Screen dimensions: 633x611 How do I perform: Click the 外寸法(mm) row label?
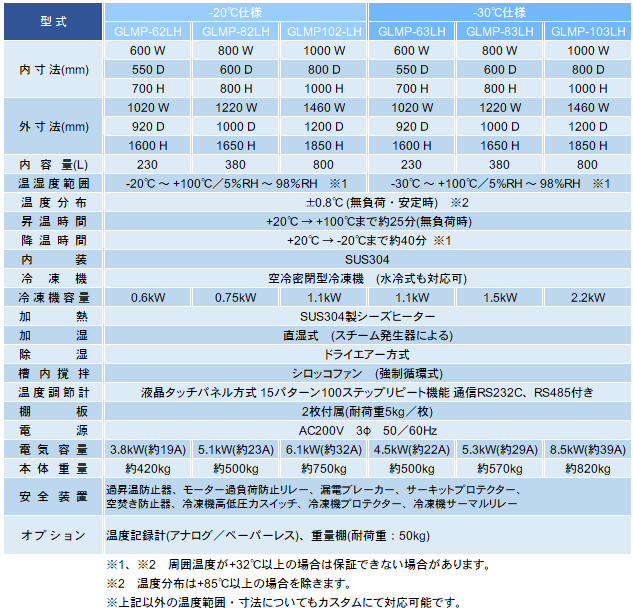[x=53, y=126]
